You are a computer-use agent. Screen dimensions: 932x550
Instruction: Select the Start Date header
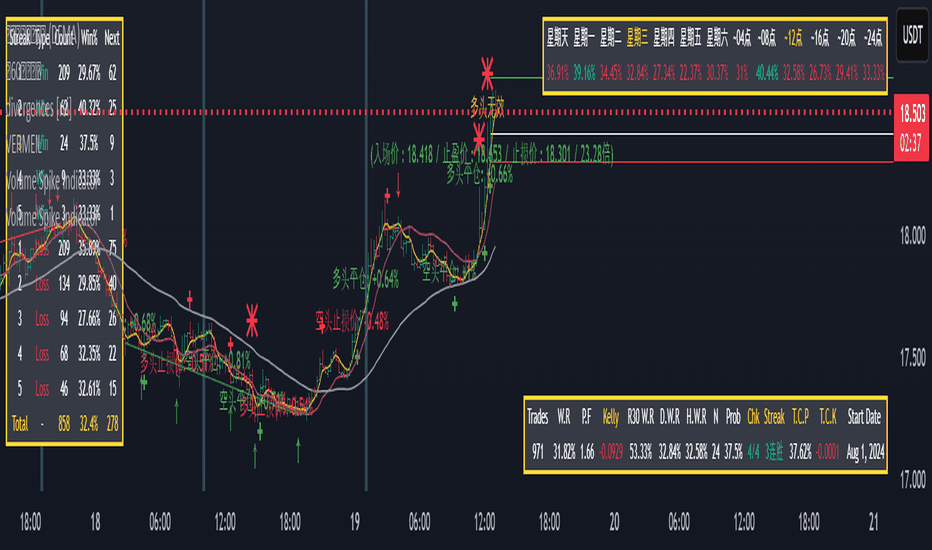coord(864,417)
